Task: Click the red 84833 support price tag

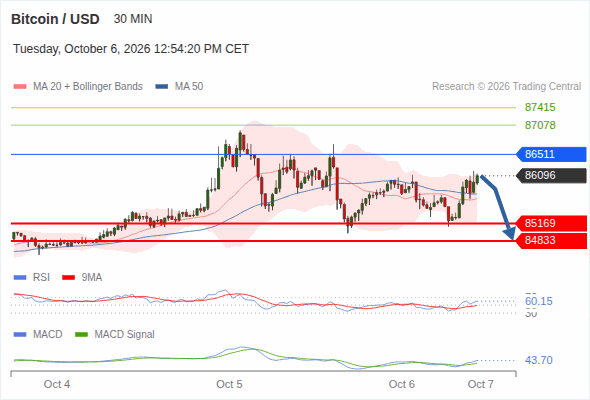Action: click(x=551, y=240)
